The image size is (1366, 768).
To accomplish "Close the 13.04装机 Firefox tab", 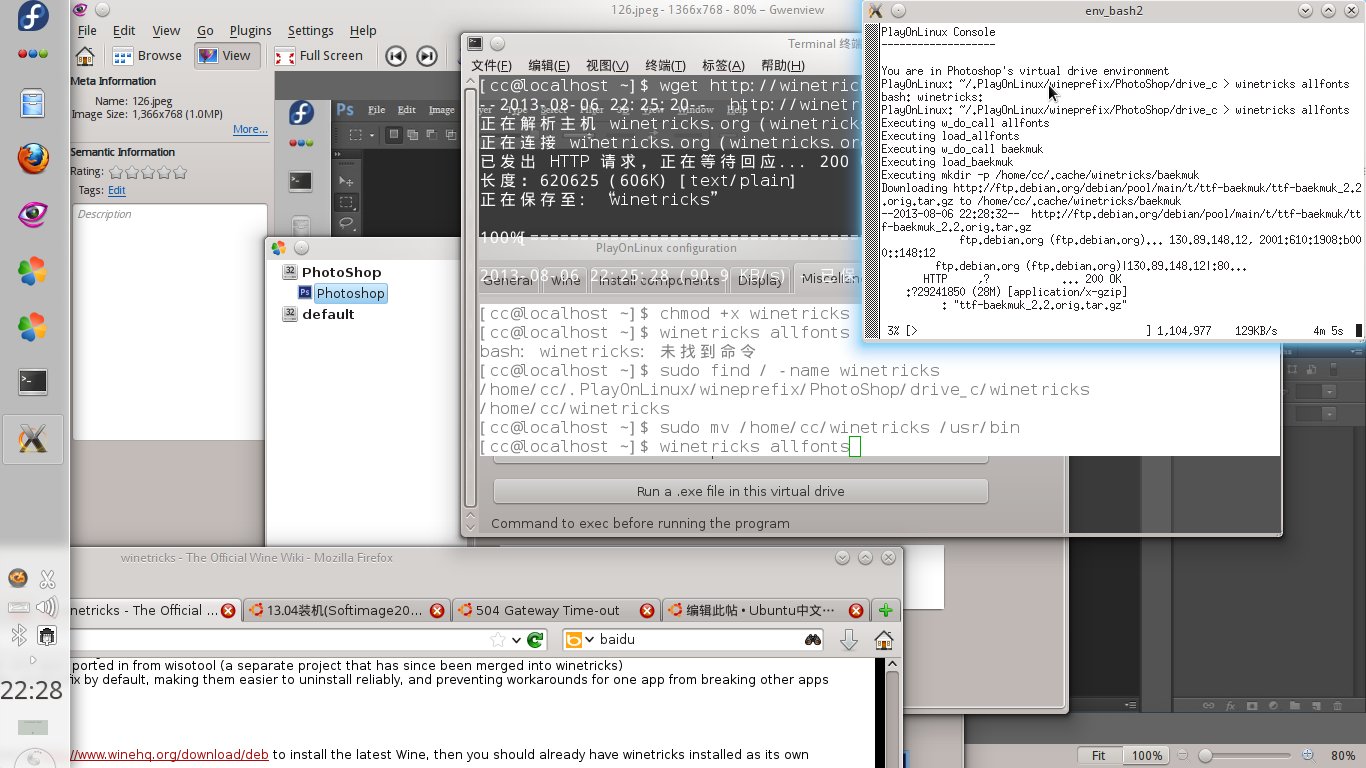I will [x=437, y=610].
